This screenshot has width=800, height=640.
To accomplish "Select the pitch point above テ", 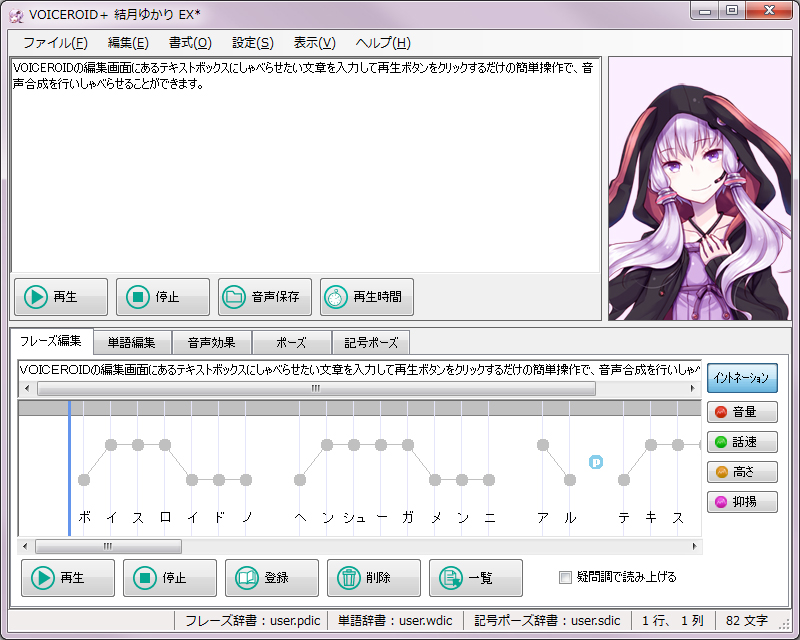I will pos(623,480).
